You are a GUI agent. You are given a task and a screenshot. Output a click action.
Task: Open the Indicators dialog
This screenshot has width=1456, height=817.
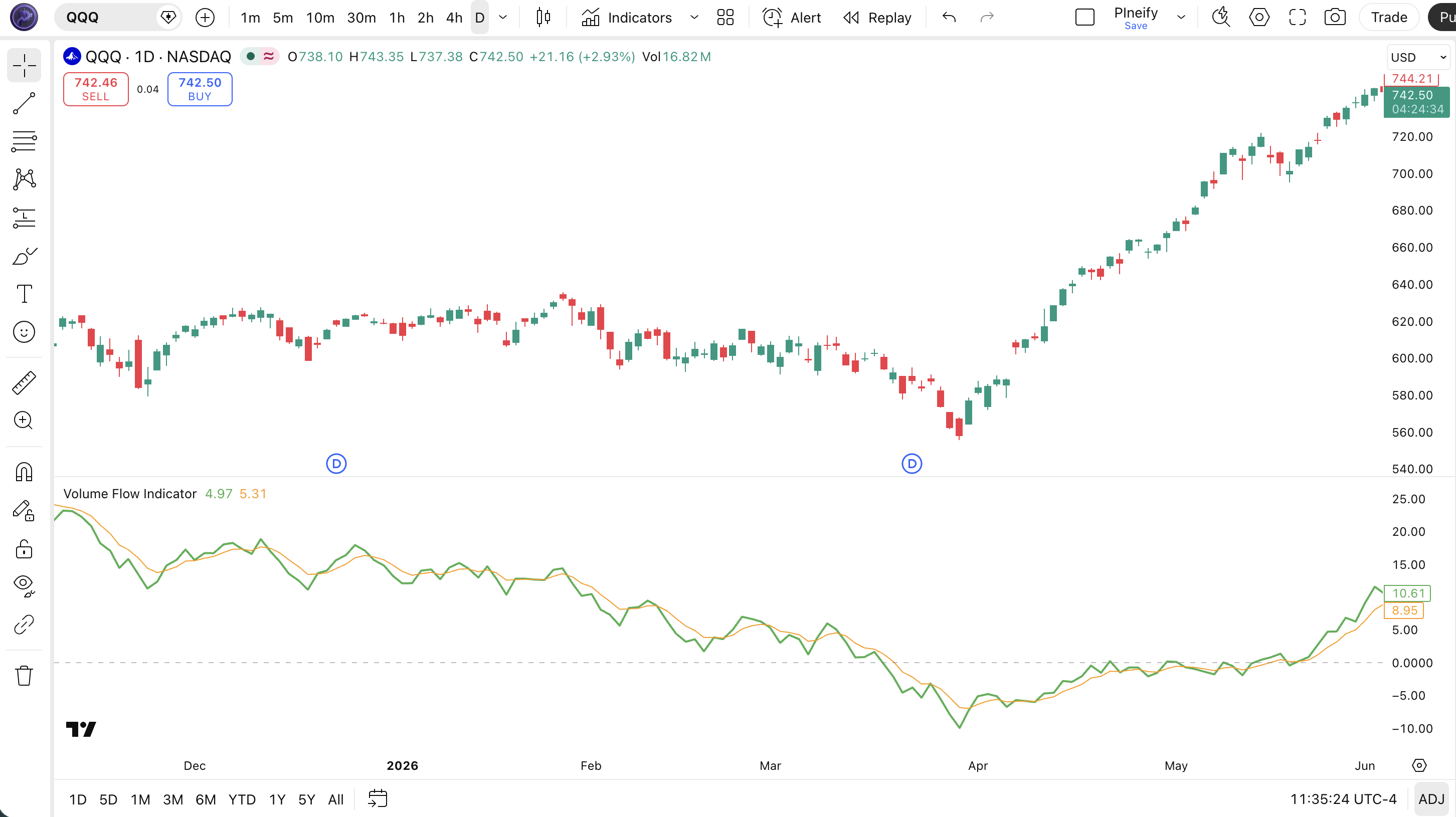coord(627,18)
